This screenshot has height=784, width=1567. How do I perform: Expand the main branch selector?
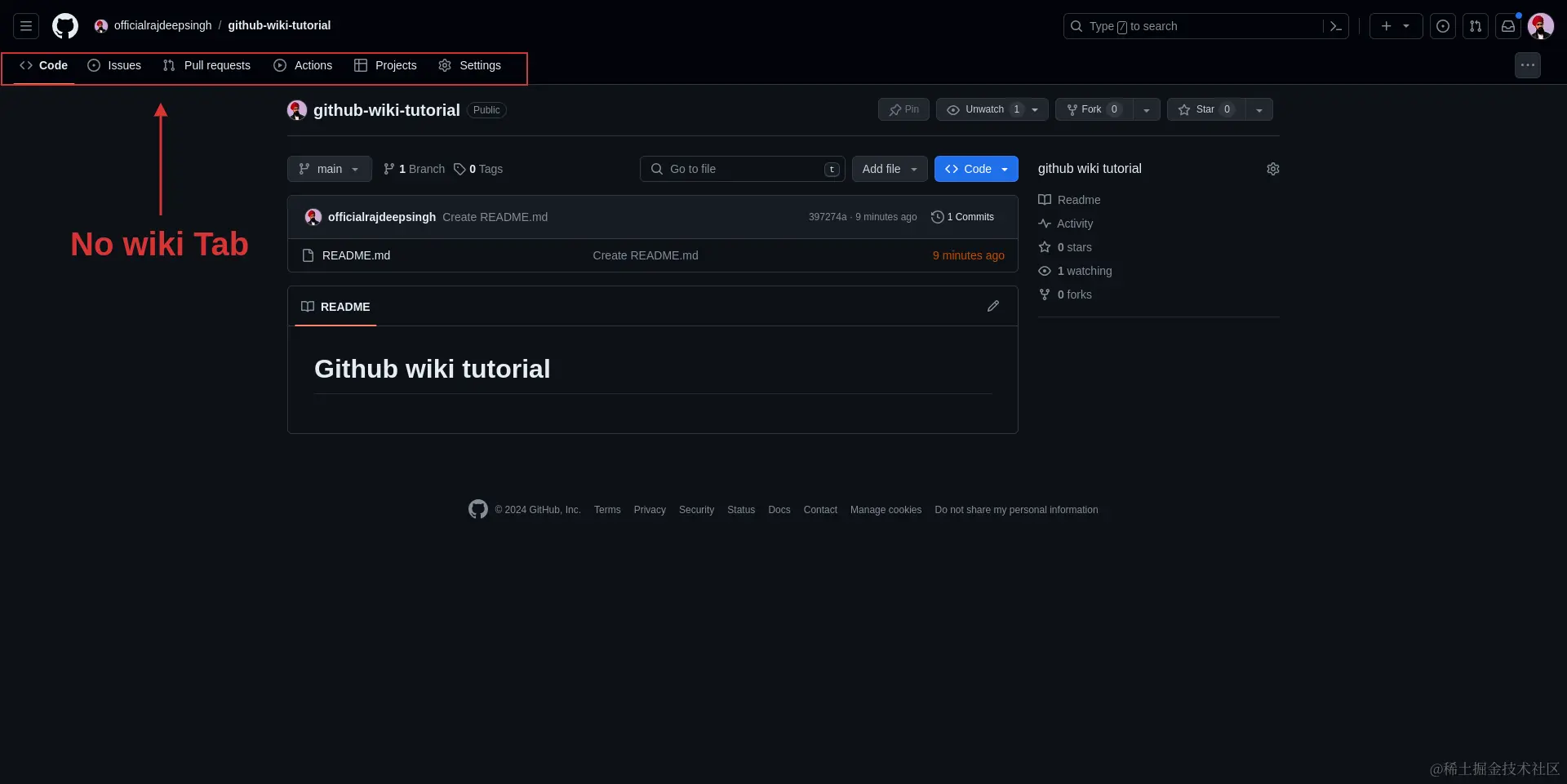click(330, 169)
